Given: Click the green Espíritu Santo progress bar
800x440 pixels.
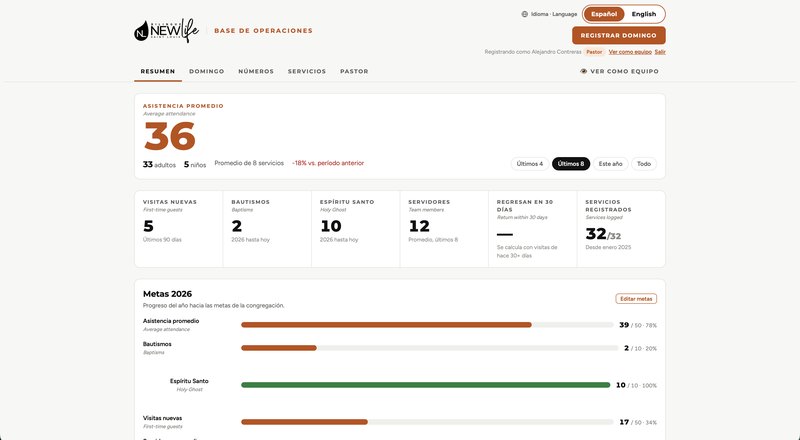Looking at the screenshot, I should 426,385.
